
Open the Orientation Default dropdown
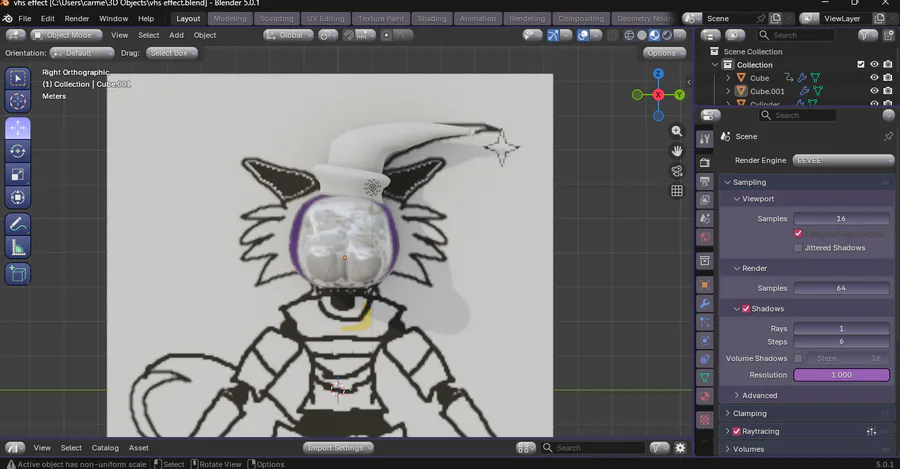click(x=82, y=53)
